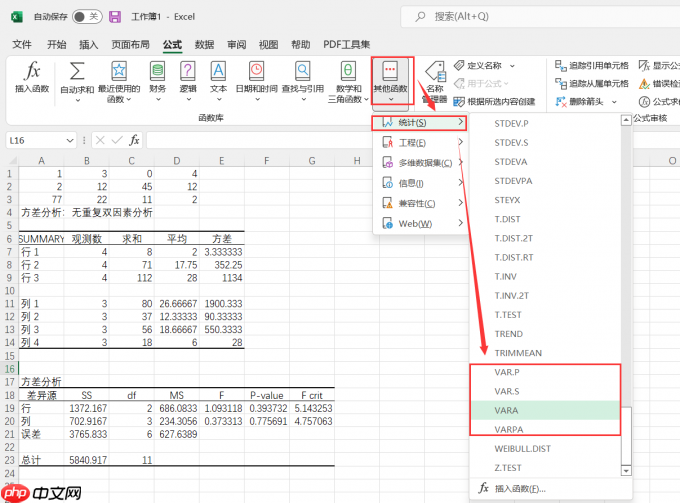This screenshot has height=503, width=680.
Task: Click the Show Formulas icon
Action: [x=644, y=65]
